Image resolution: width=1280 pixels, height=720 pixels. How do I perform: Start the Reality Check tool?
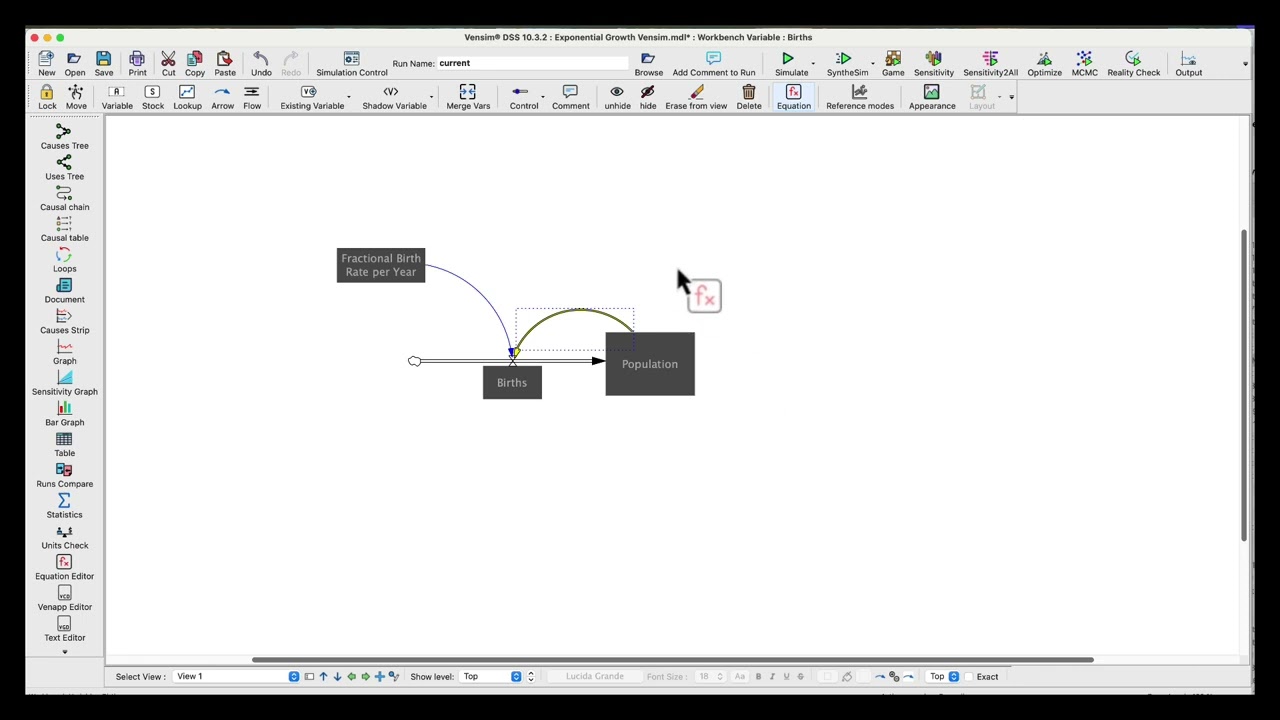click(1133, 64)
